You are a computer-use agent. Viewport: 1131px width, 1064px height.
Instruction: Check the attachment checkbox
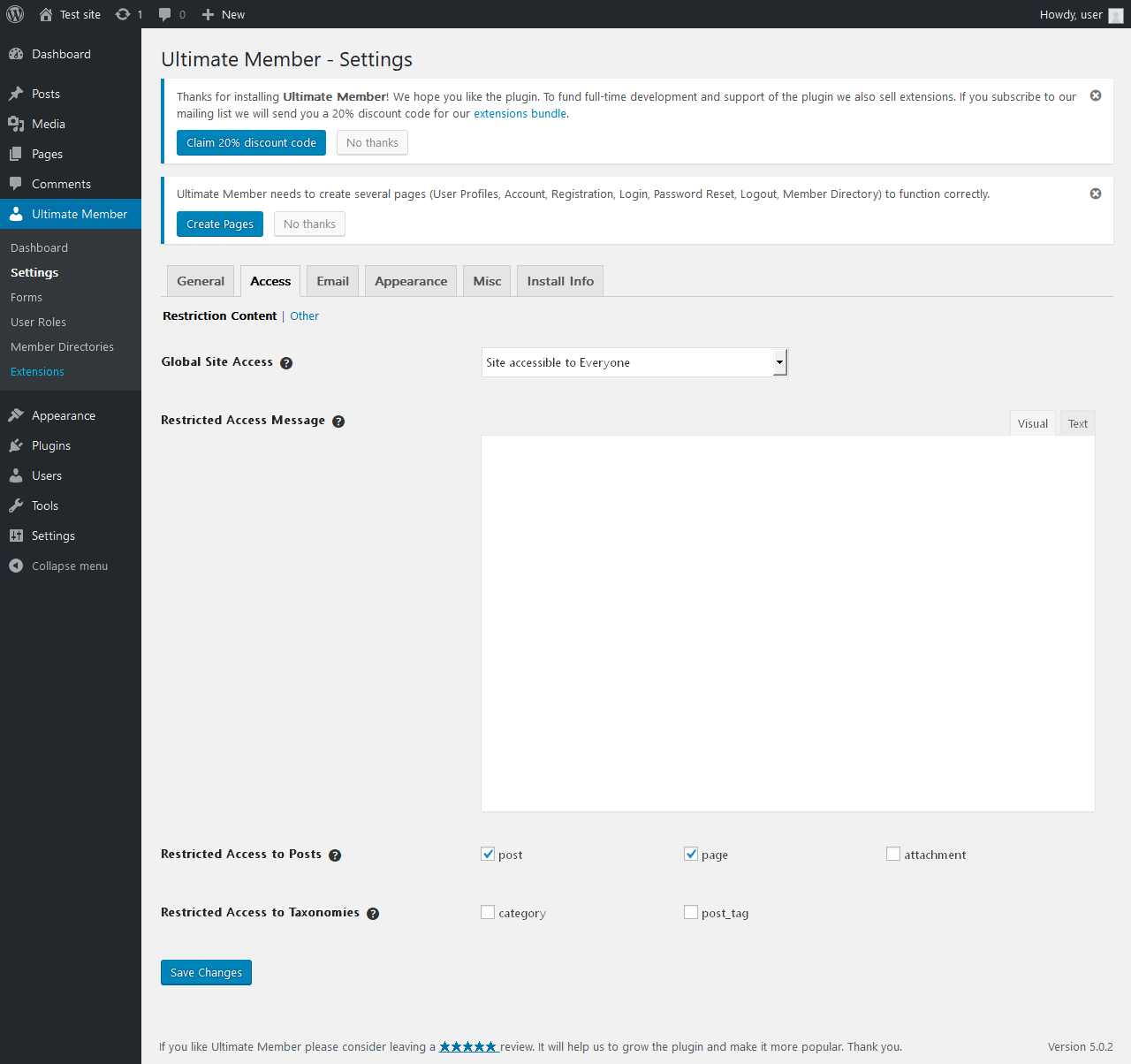coord(893,854)
